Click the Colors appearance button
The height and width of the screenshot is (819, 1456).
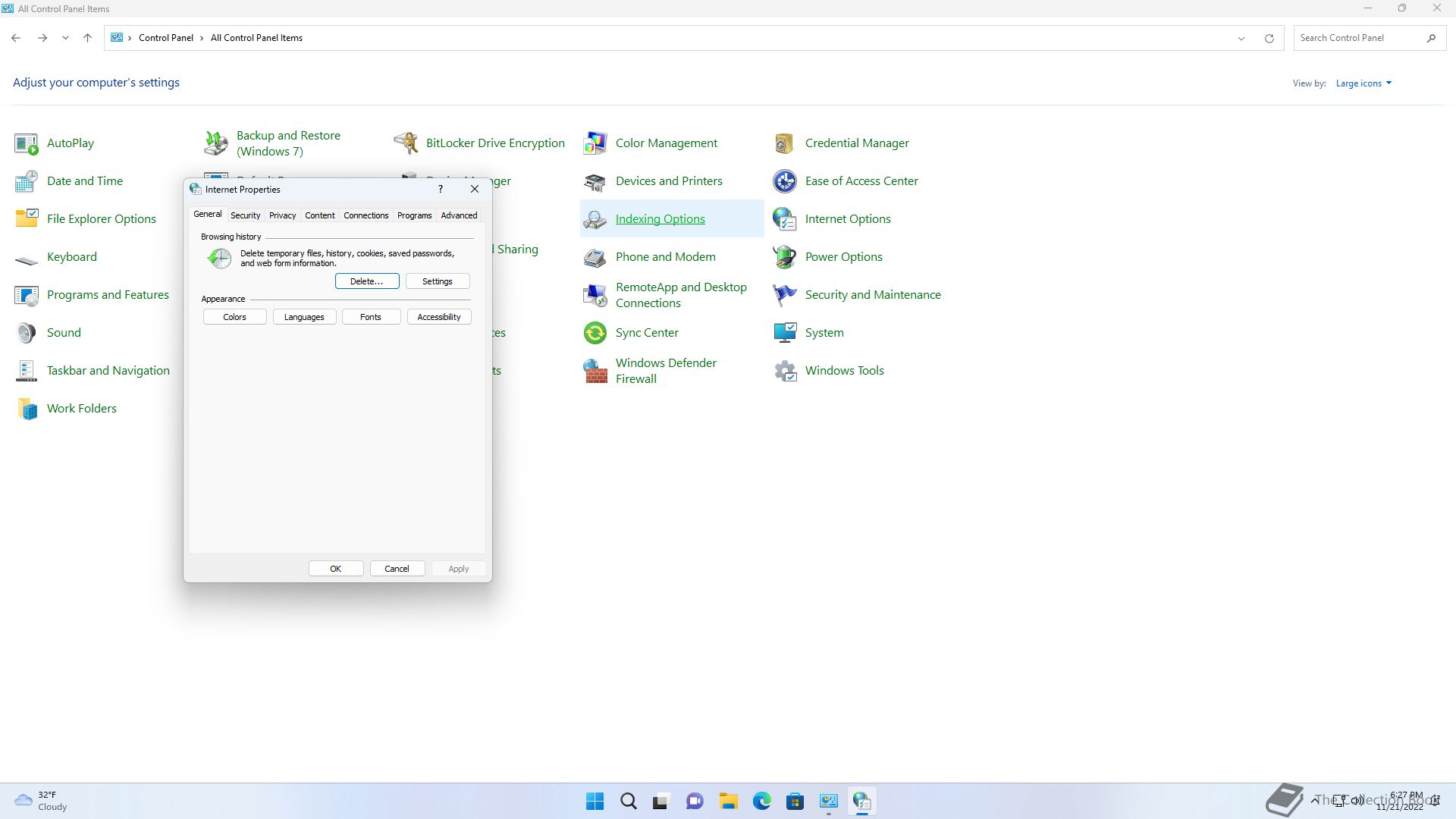tap(234, 317)
